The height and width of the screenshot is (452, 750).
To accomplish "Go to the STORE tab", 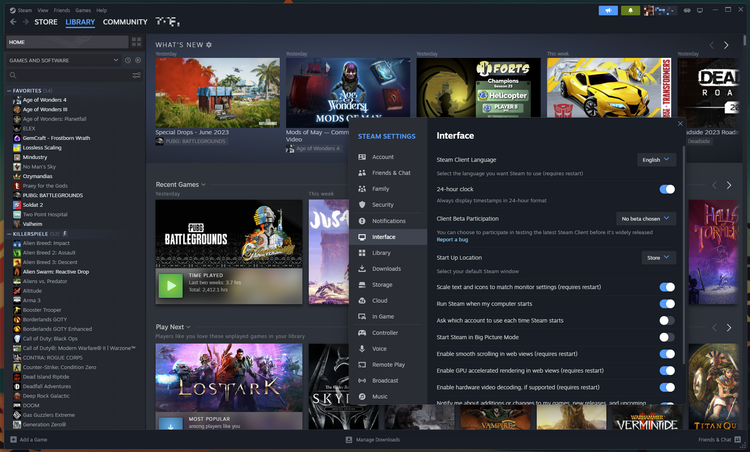I will coord(45,22).
